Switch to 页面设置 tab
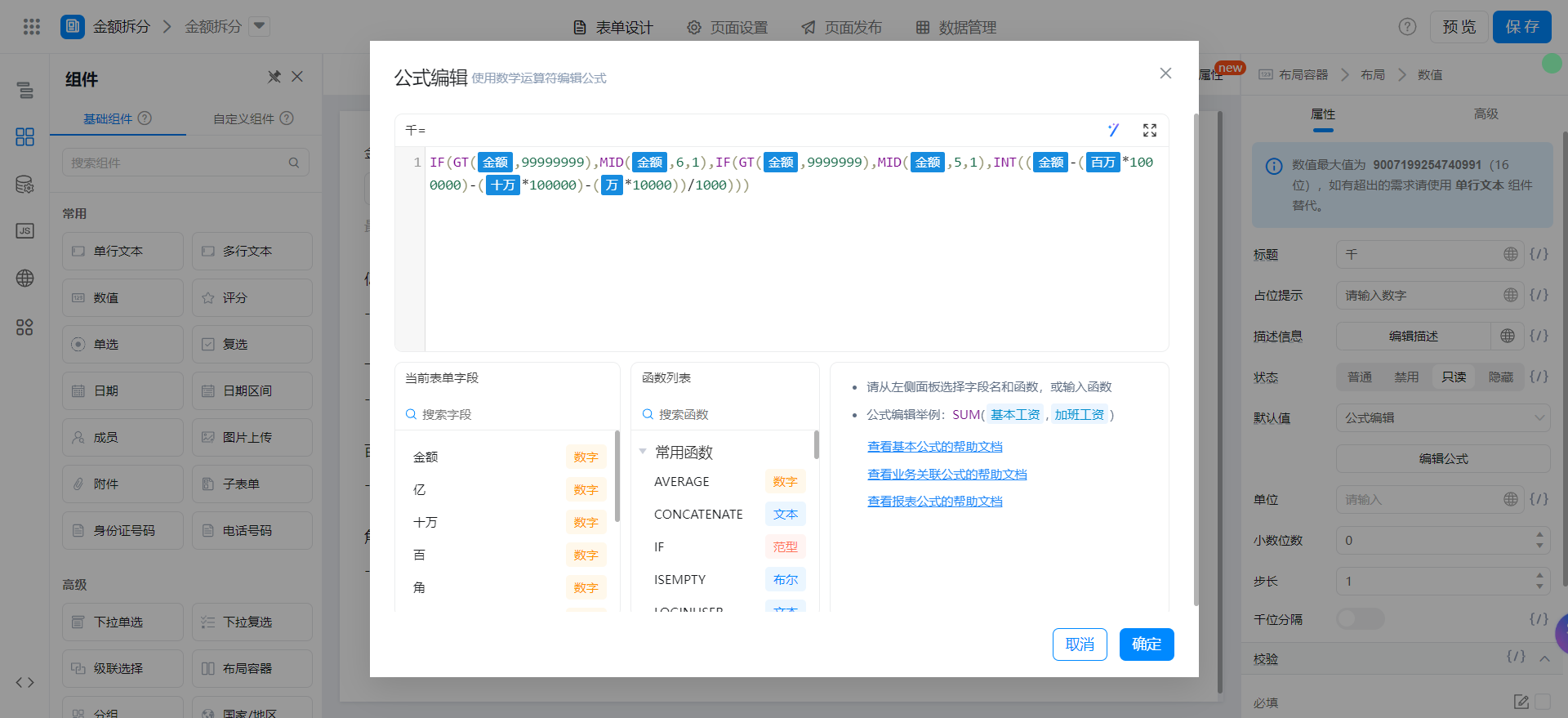The height and width of the screenshot is (718, 1568). [x=727, y=27]
